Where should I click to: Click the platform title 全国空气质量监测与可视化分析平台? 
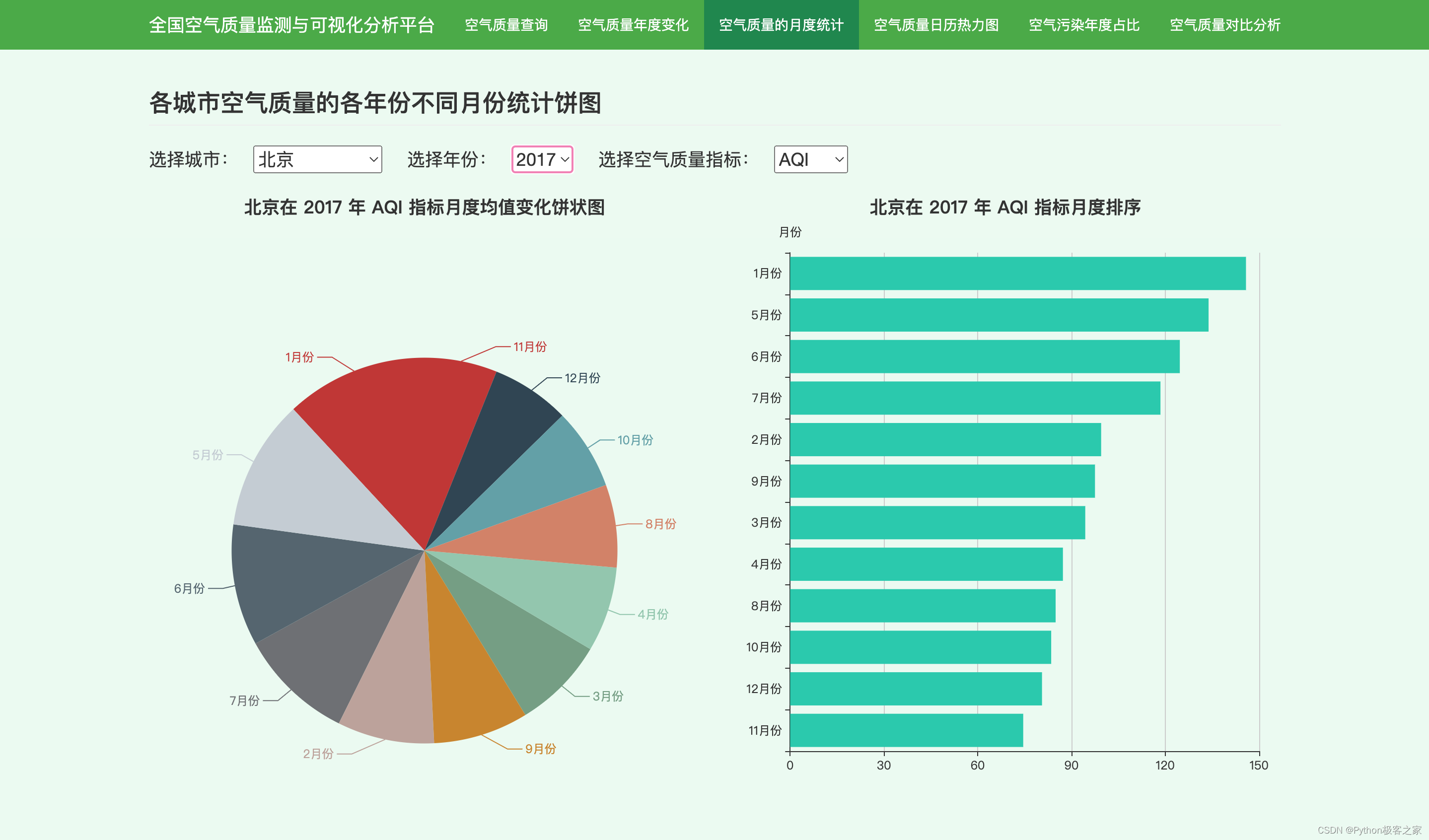pyautogui.click(x=291, y=25)
